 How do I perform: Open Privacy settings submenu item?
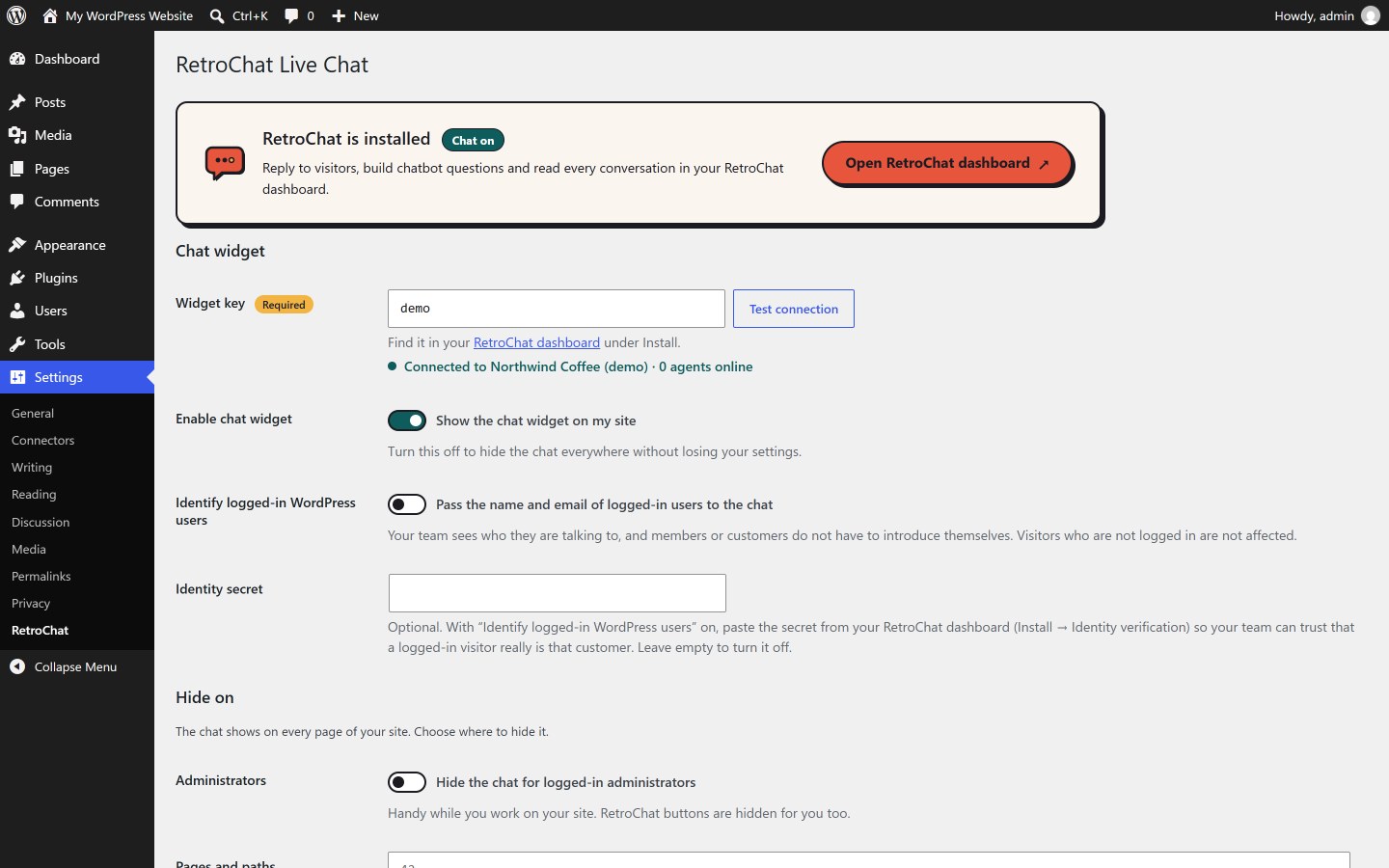pyautogui.click(x=31, y=603)
